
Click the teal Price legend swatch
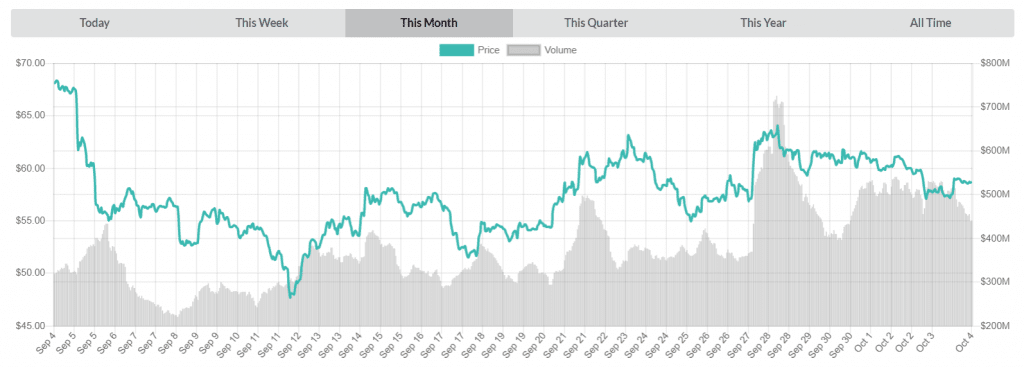click(456, 50)
